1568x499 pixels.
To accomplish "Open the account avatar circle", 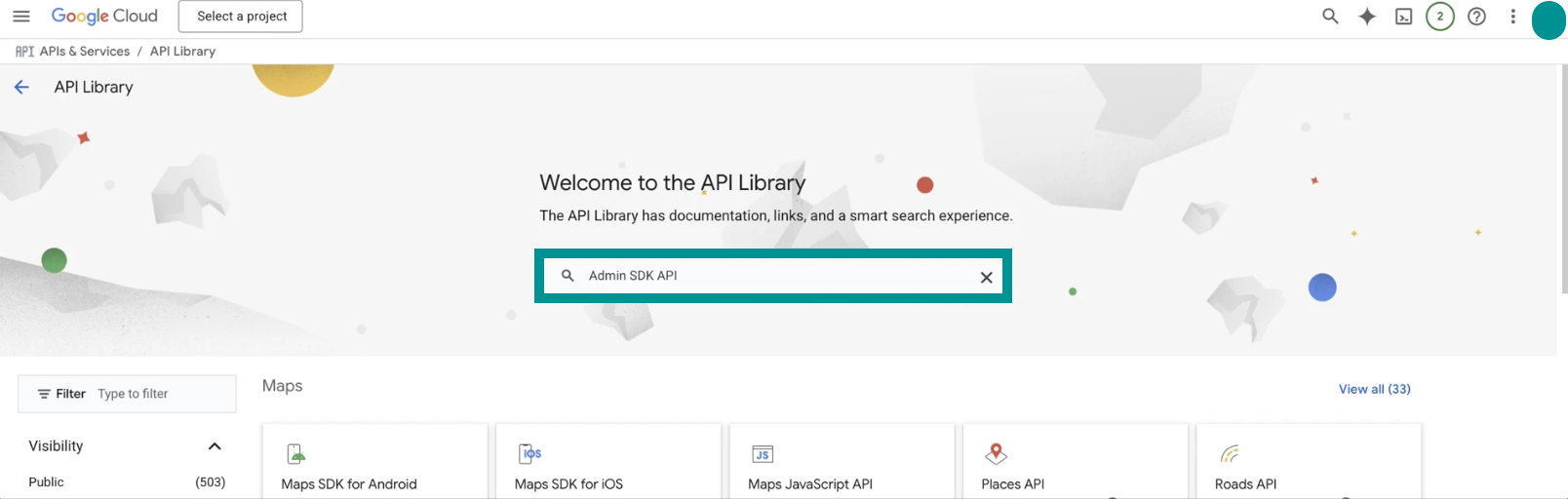I will (x=1548, y=19).
